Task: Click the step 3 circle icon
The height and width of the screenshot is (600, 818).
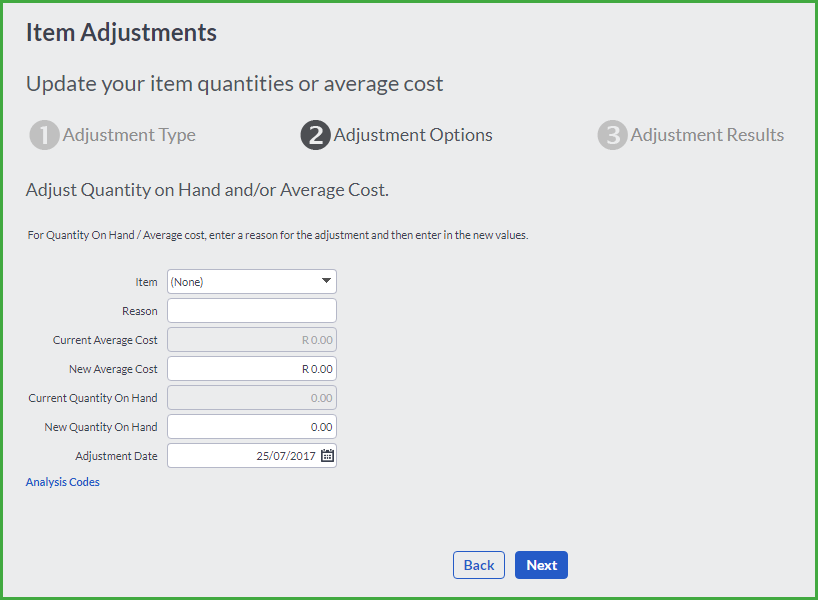Action: click(612, 135)
